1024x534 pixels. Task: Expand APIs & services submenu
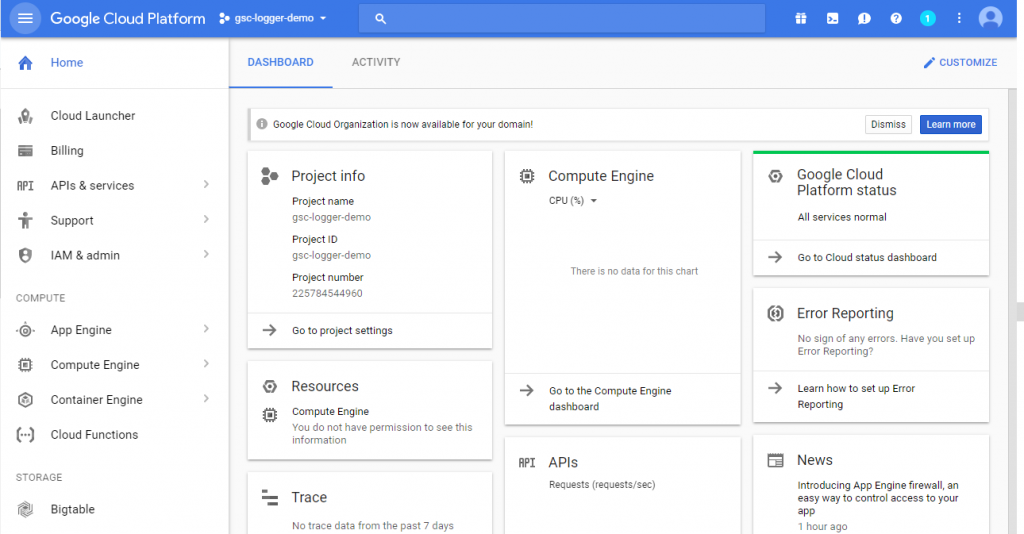(205, 185)
